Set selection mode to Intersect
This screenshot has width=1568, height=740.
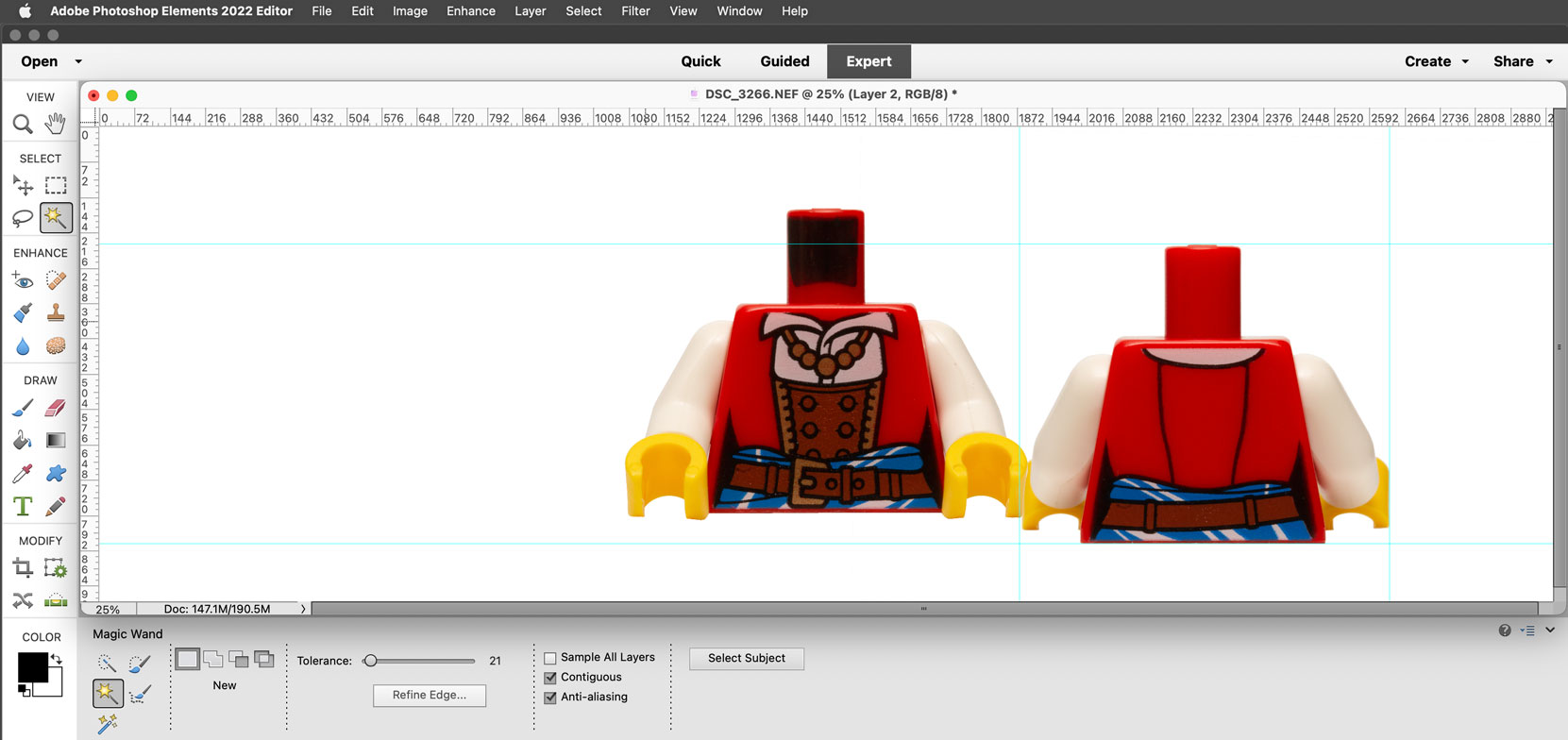[x=264, y=659]
